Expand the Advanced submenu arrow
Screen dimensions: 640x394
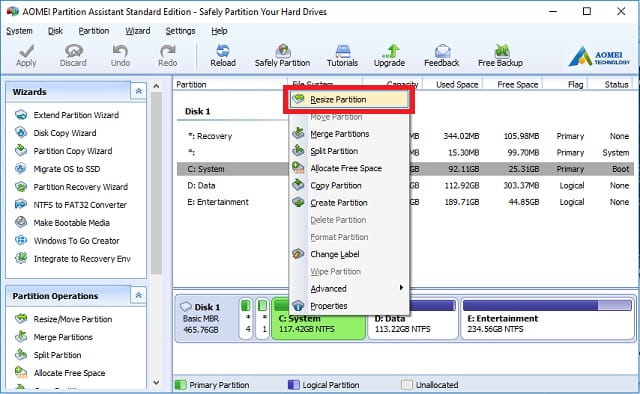(401, 288)
